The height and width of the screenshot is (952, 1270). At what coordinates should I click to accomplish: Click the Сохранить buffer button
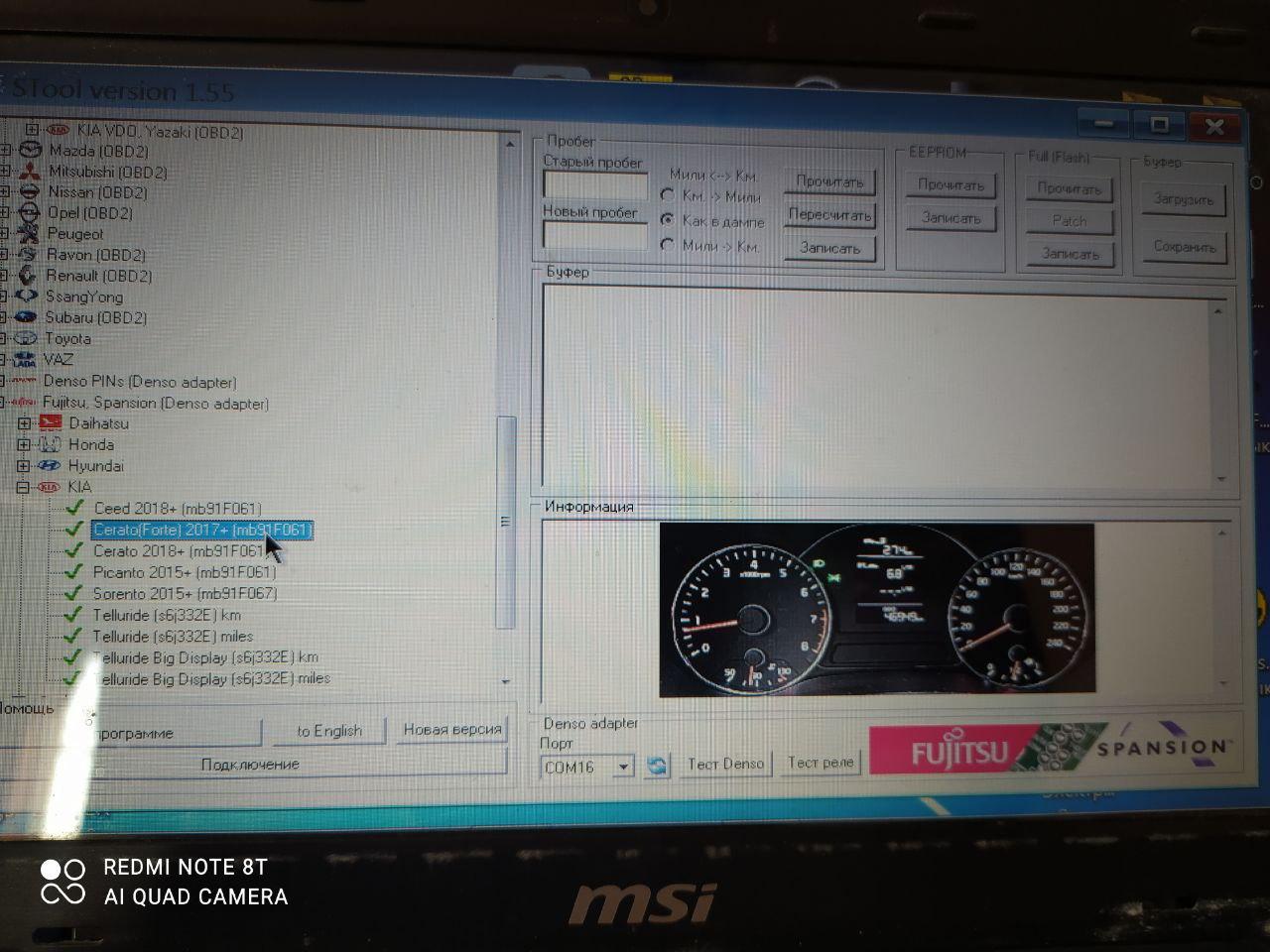click(x=1185, y=247)
